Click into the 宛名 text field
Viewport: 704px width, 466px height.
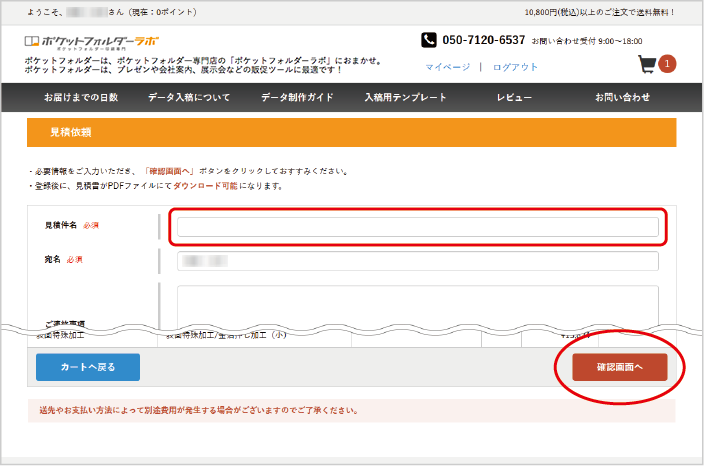click(x=417, y=261)
